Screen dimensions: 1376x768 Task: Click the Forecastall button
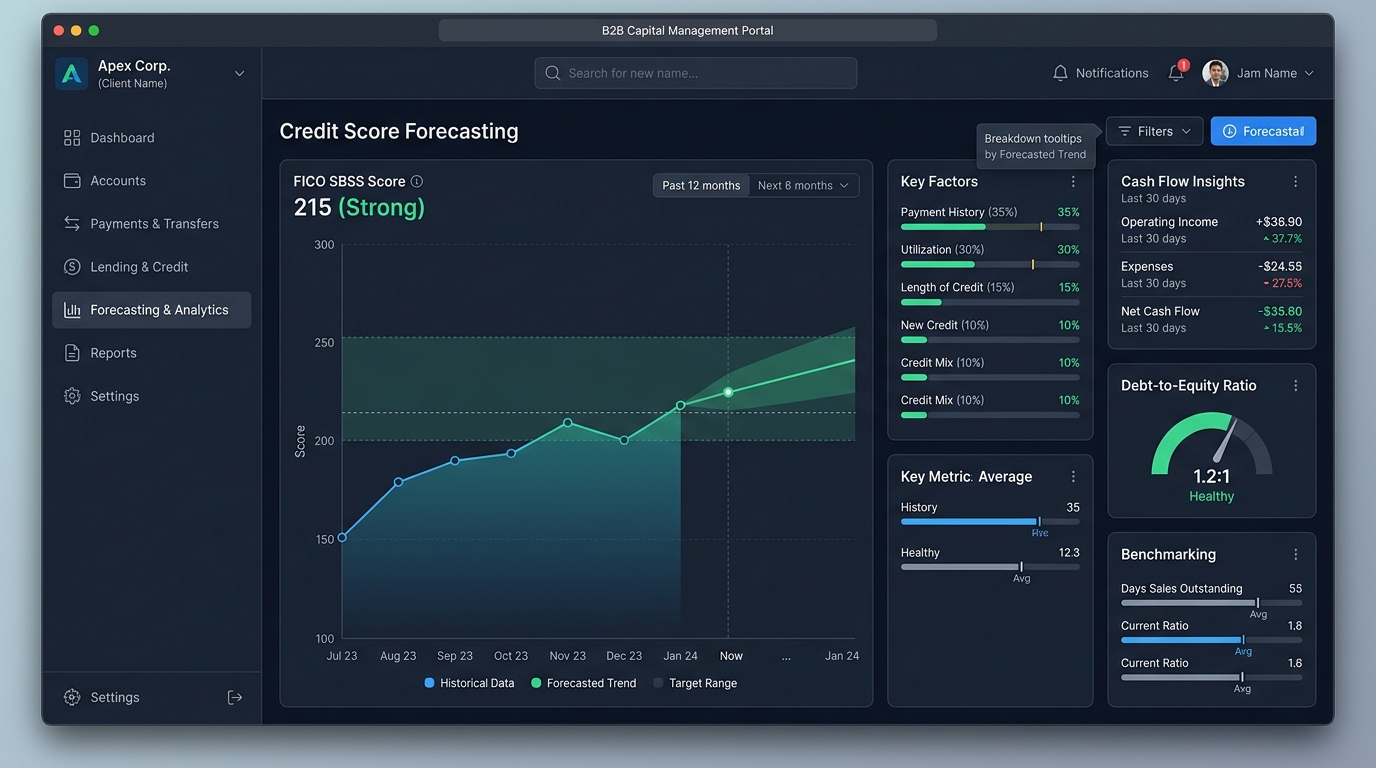coord(1263,131)
